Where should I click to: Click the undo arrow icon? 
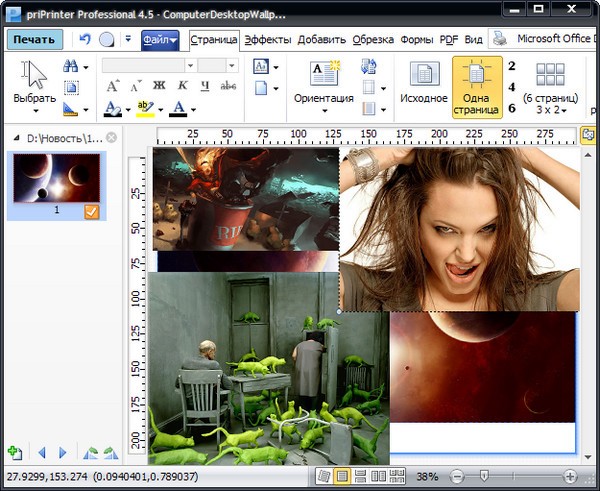(x=84, y=40)
